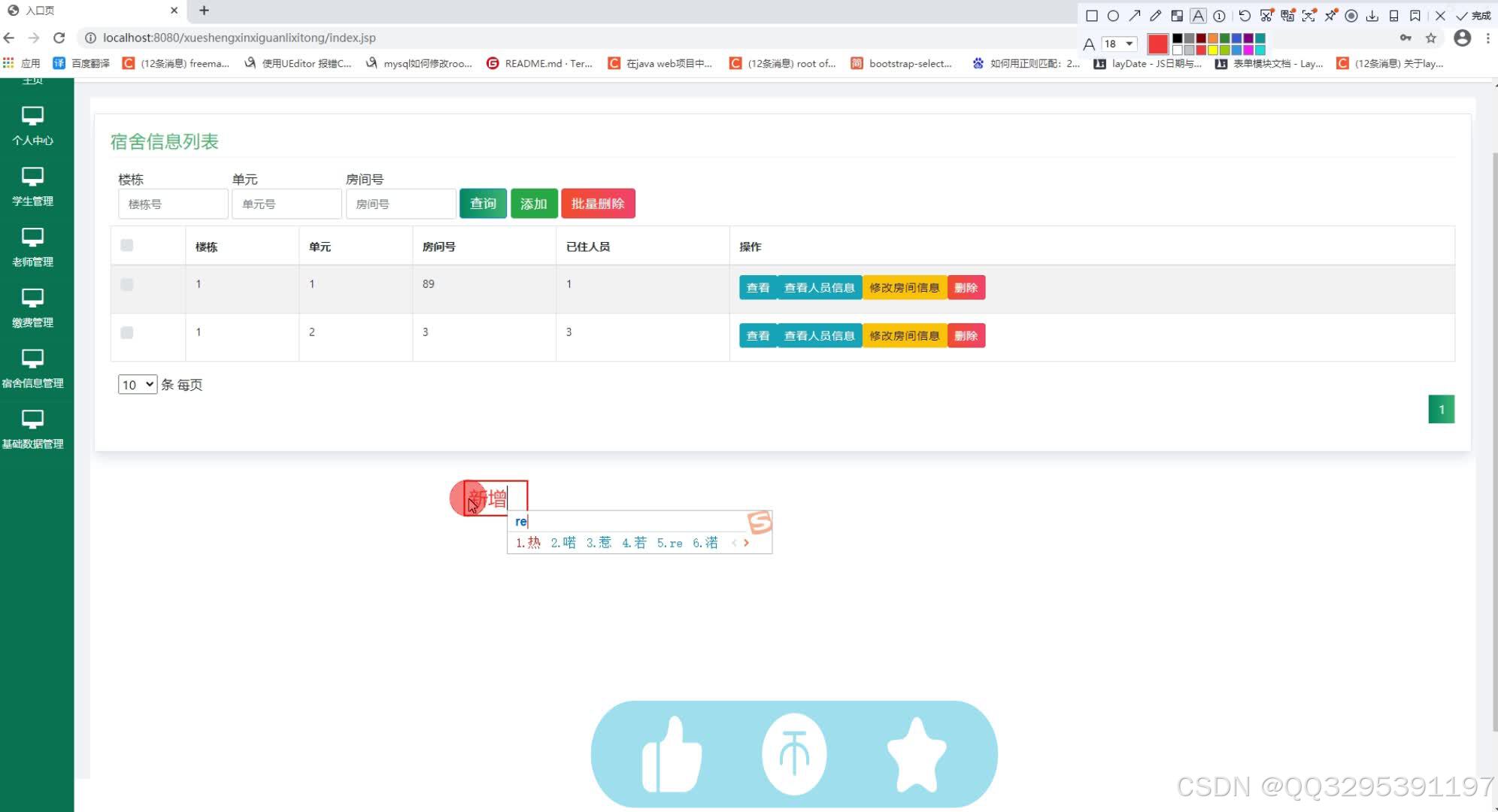Screen dimensions: 1498x812
Task: Open a new browser tab
Action: pos(204,11)
